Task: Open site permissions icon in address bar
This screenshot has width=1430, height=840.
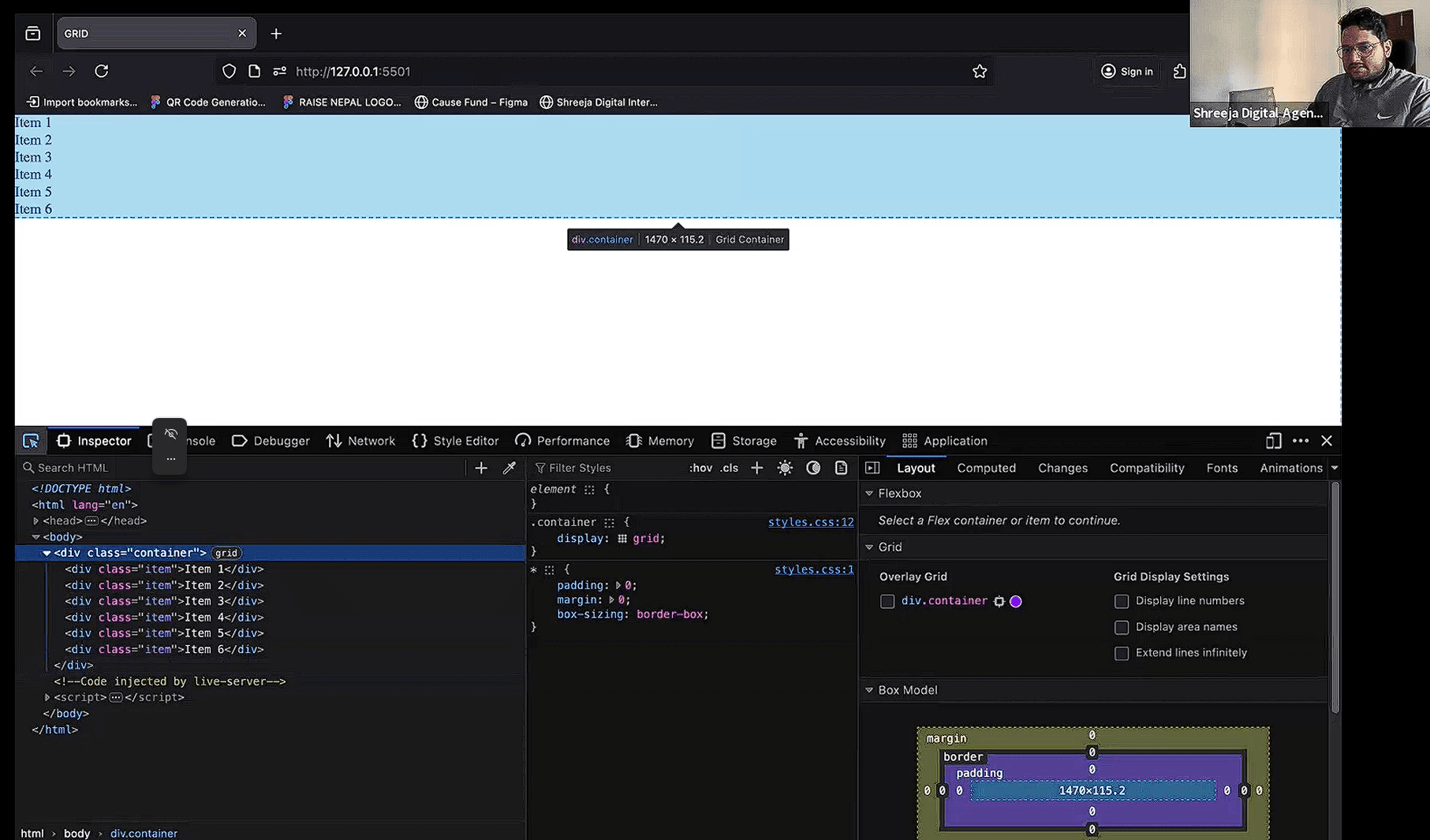Action: 279,71
